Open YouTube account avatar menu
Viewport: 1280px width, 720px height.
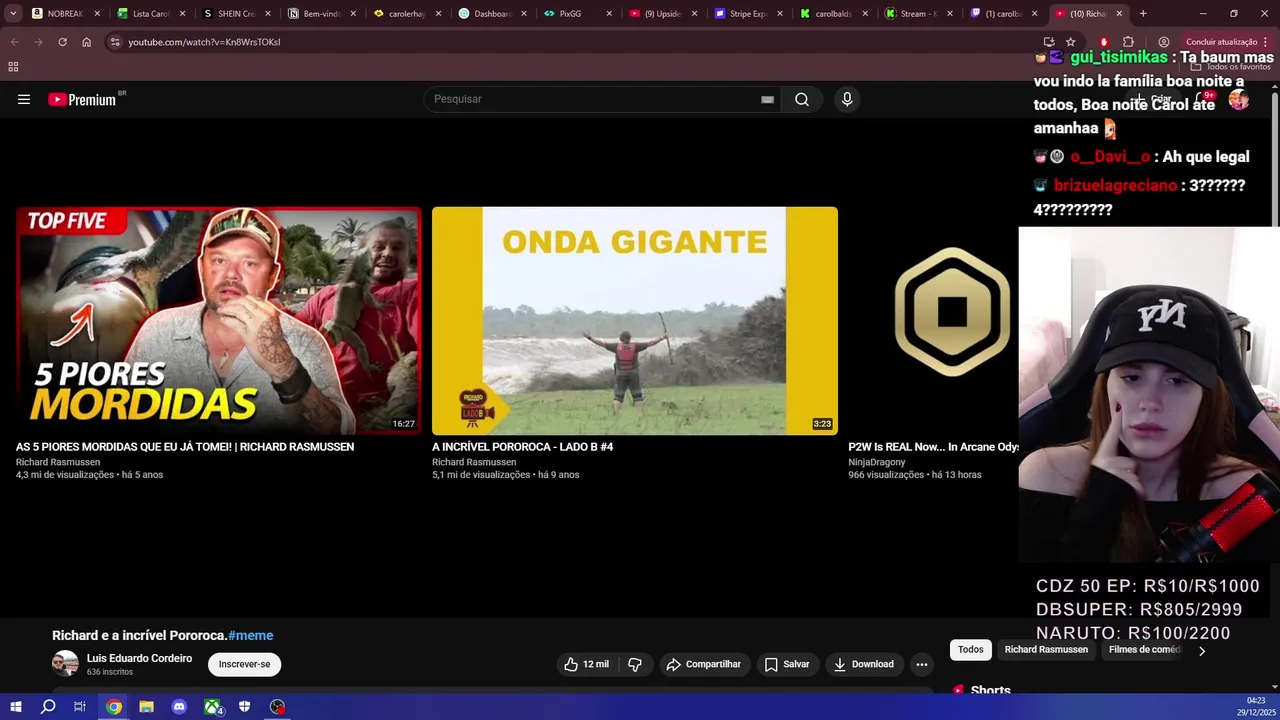pos(1239,99)
